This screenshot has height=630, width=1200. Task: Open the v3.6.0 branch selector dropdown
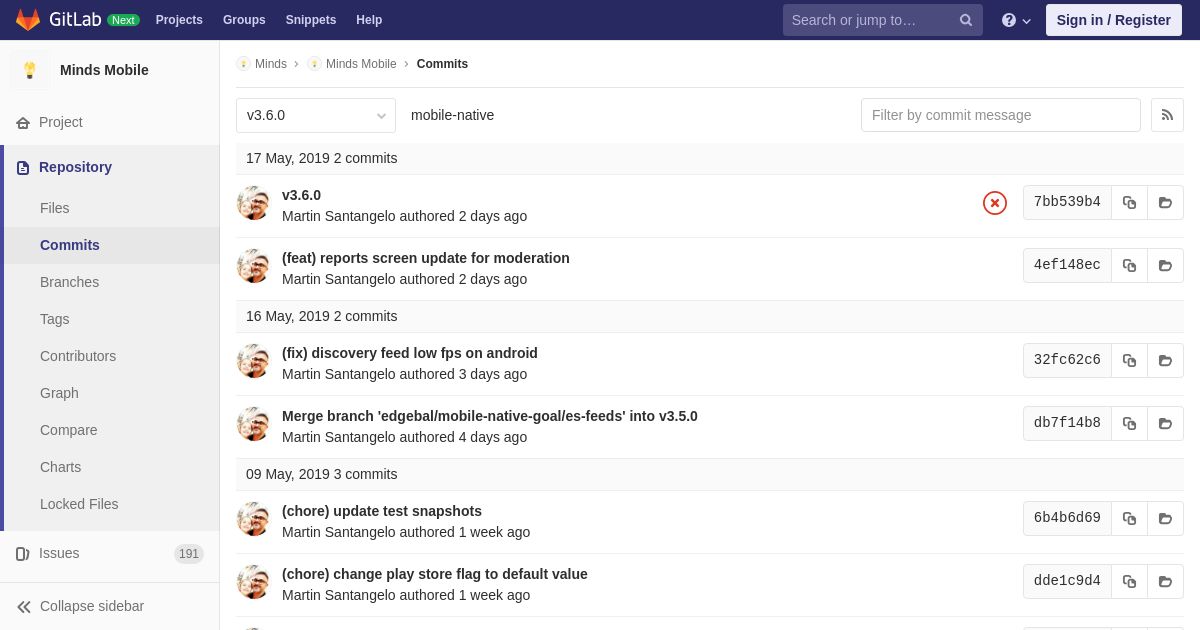(x=316, y=115)
